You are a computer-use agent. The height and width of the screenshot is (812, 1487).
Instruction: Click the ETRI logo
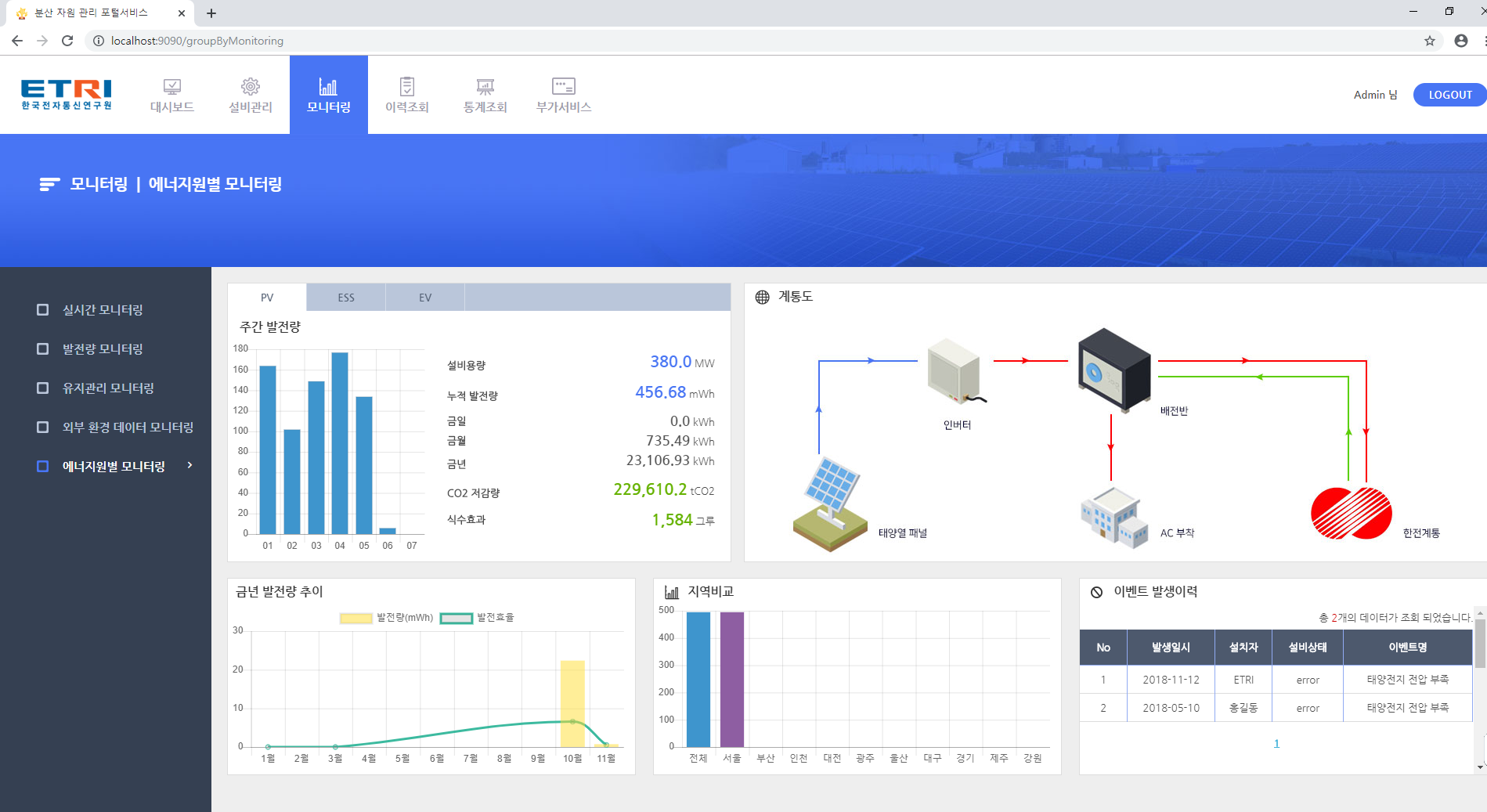click(x=67, y=95)
